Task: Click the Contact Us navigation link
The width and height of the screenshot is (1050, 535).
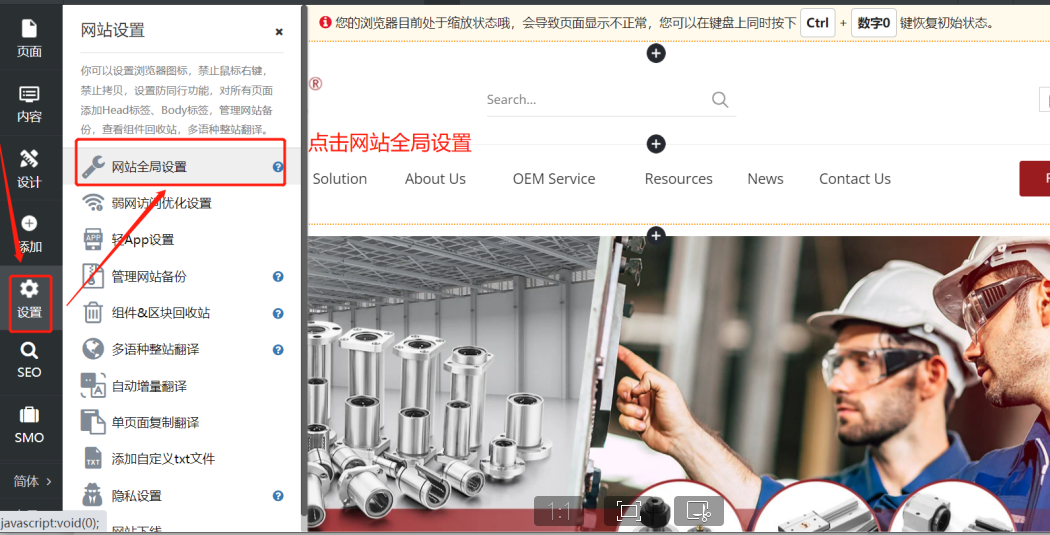Action: tap(854, 179)
